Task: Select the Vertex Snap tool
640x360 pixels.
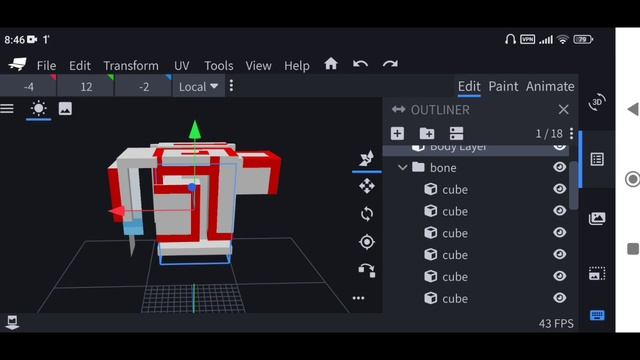Action: [367, 270]
